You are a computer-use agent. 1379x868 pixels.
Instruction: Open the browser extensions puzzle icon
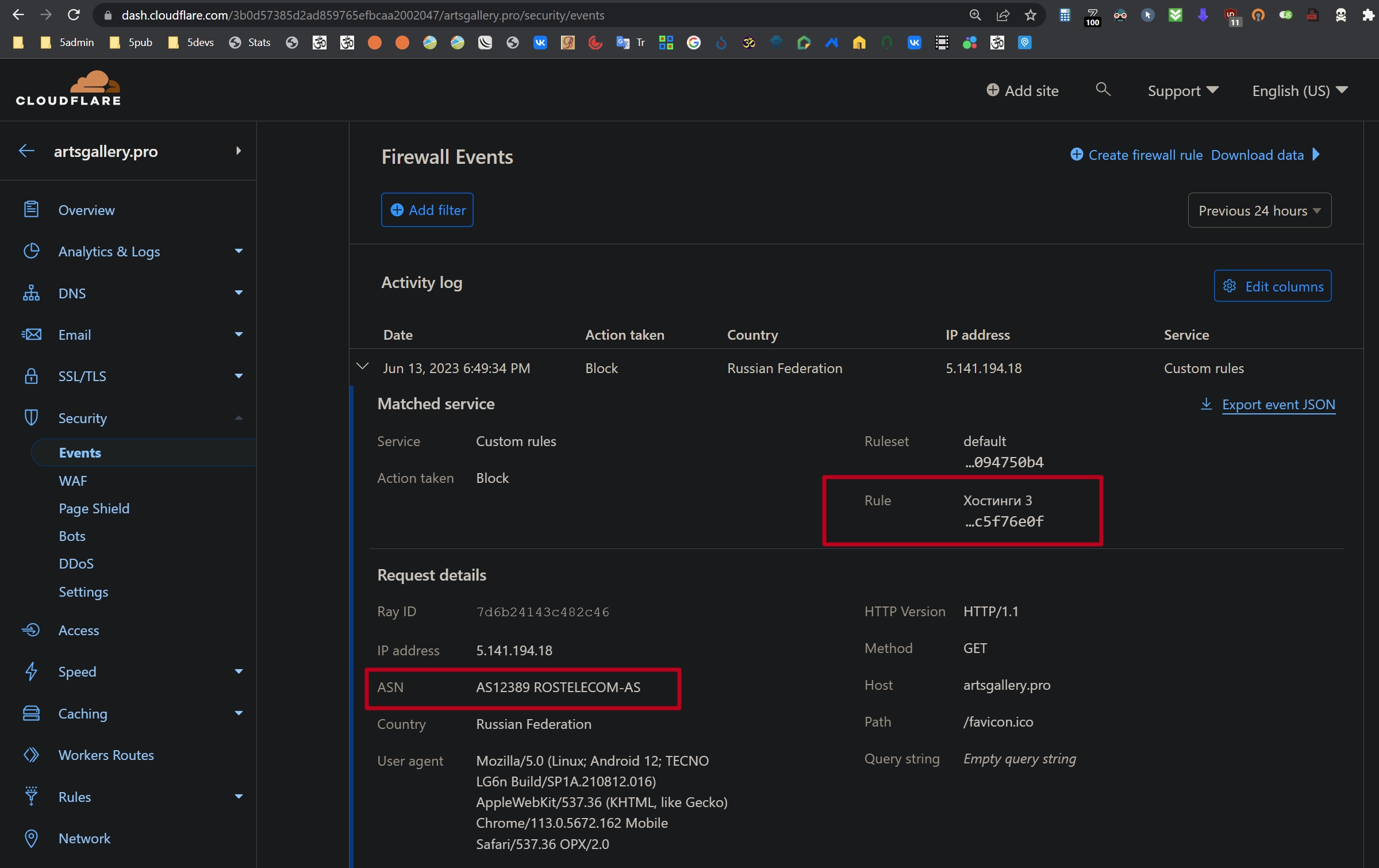tap(1369, 15)
